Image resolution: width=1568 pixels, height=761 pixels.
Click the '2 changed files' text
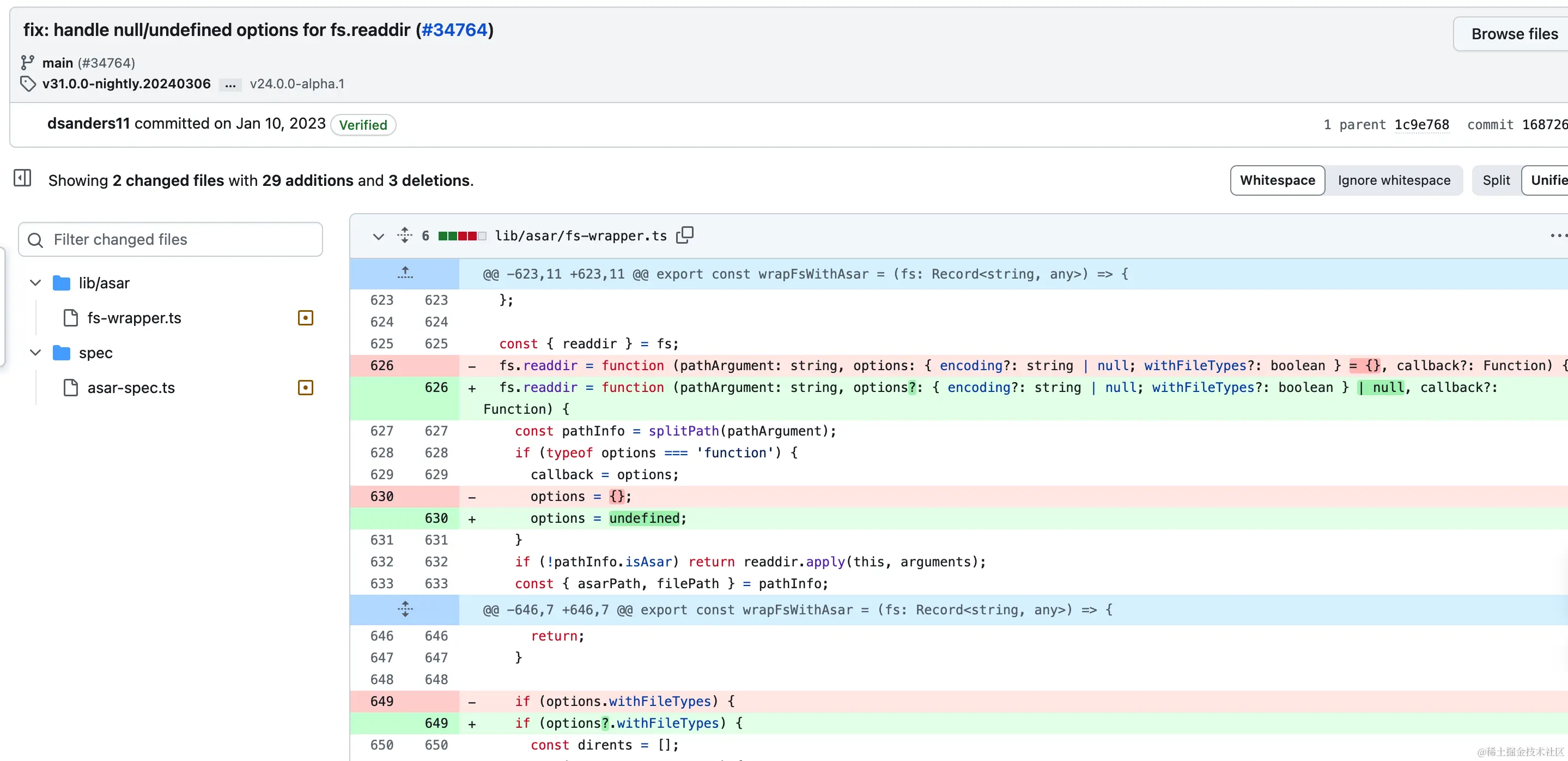coord(168,181)
